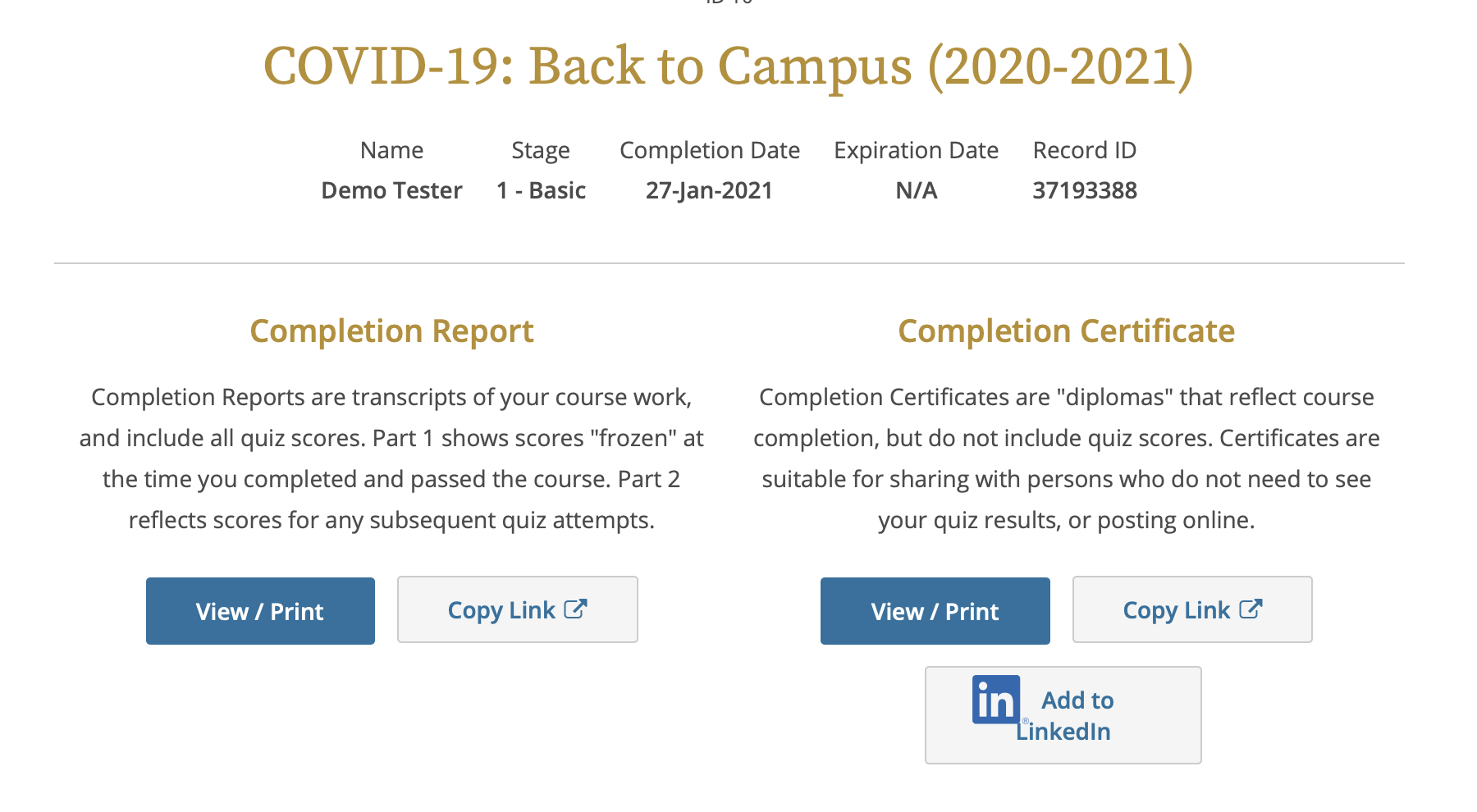The width and height of the screenshot is (1477, 812).
Task: Click the Completion Date column header
Action: (710, 149)
